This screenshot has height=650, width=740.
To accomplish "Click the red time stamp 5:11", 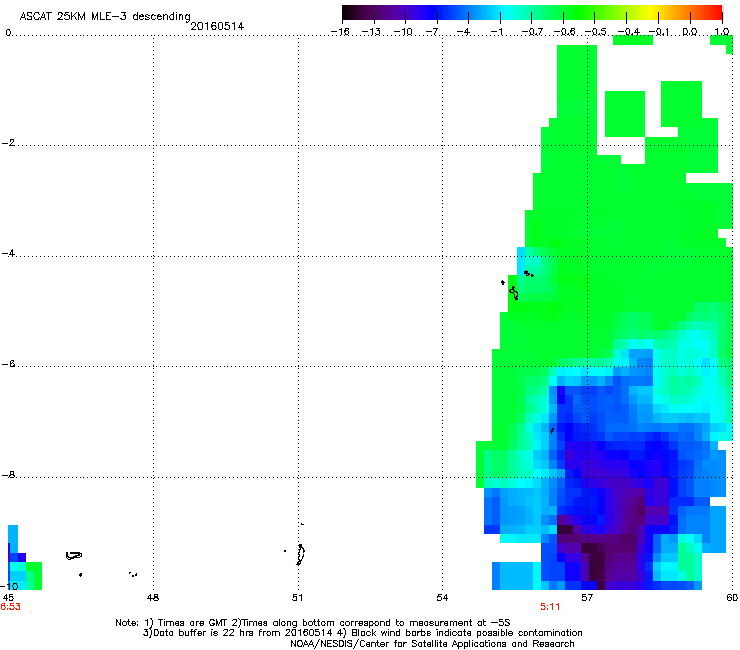I will pos(550,607).
